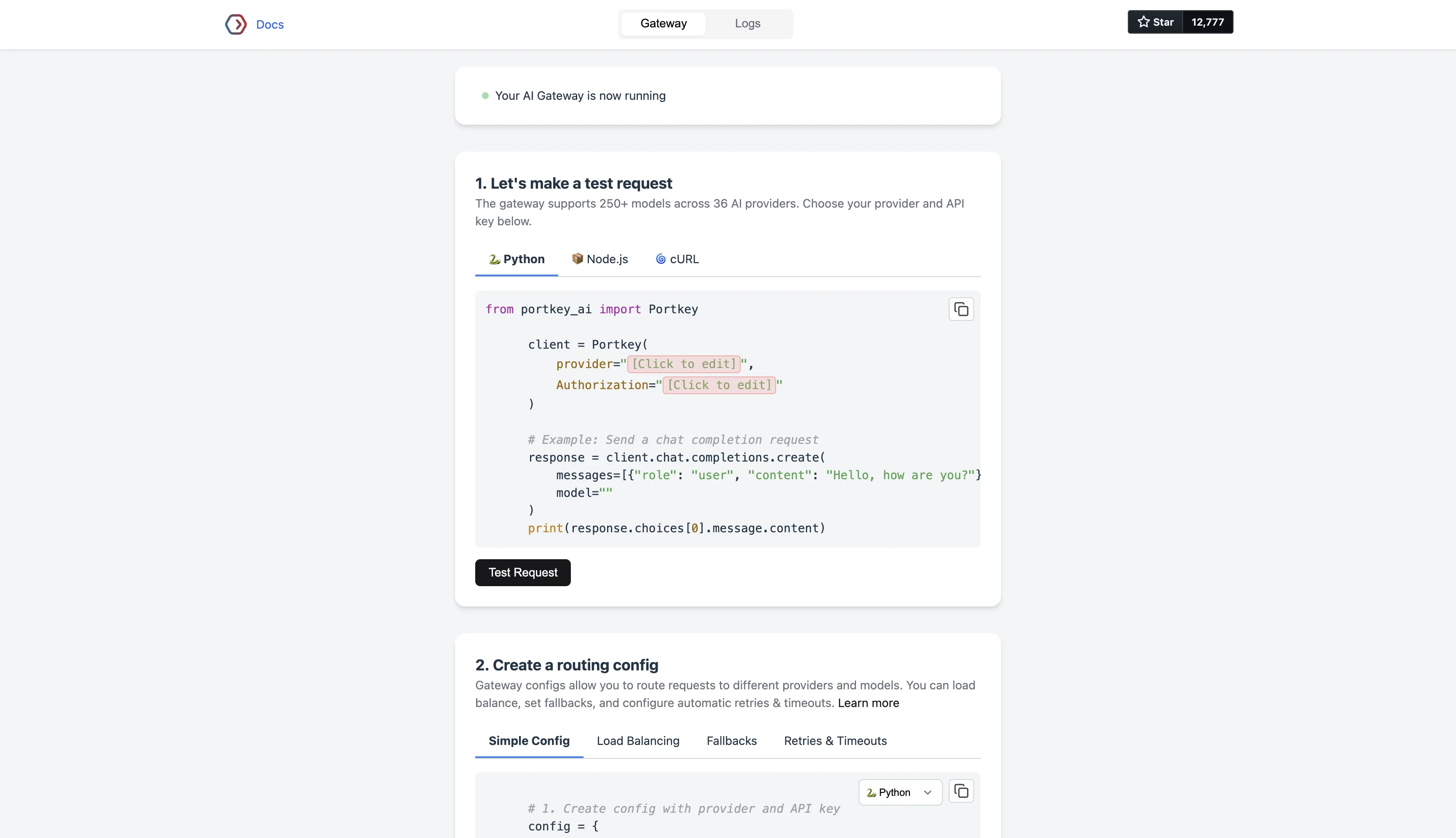
Task: Select the cURL code tab
Action: [x=677, y=259]
